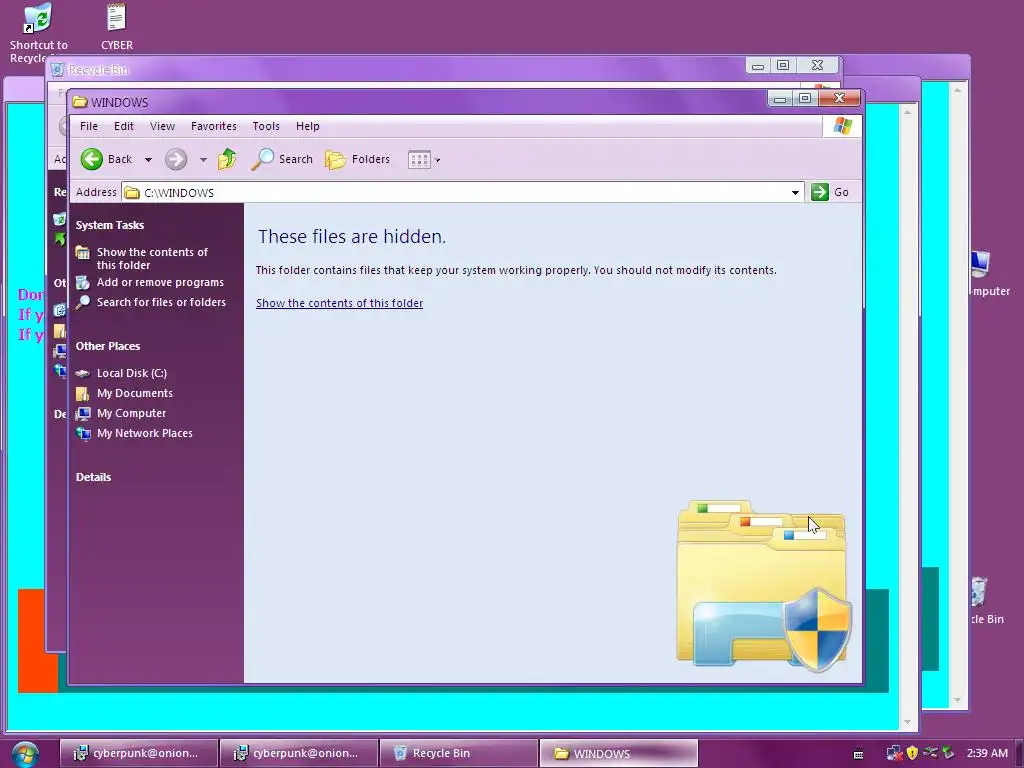
Task: Click the folder icon in the address bar
Action: click(132, 192)
